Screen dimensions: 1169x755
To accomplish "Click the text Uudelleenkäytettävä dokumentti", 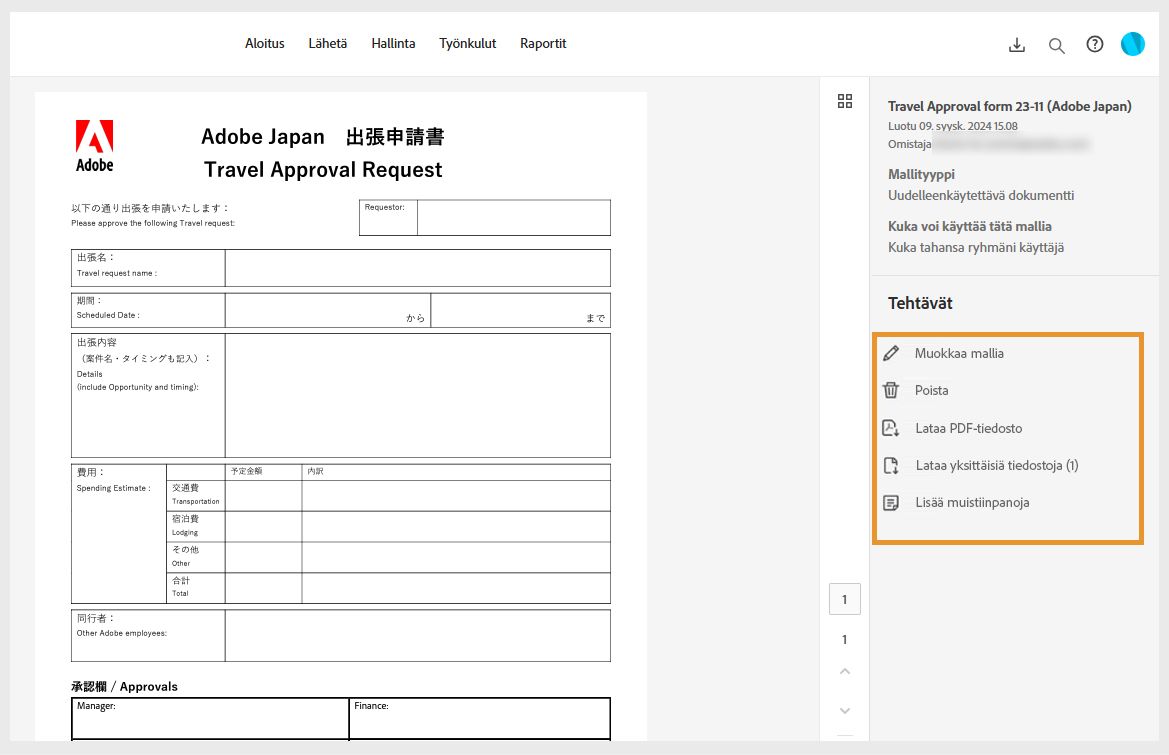I will (981, 195).
